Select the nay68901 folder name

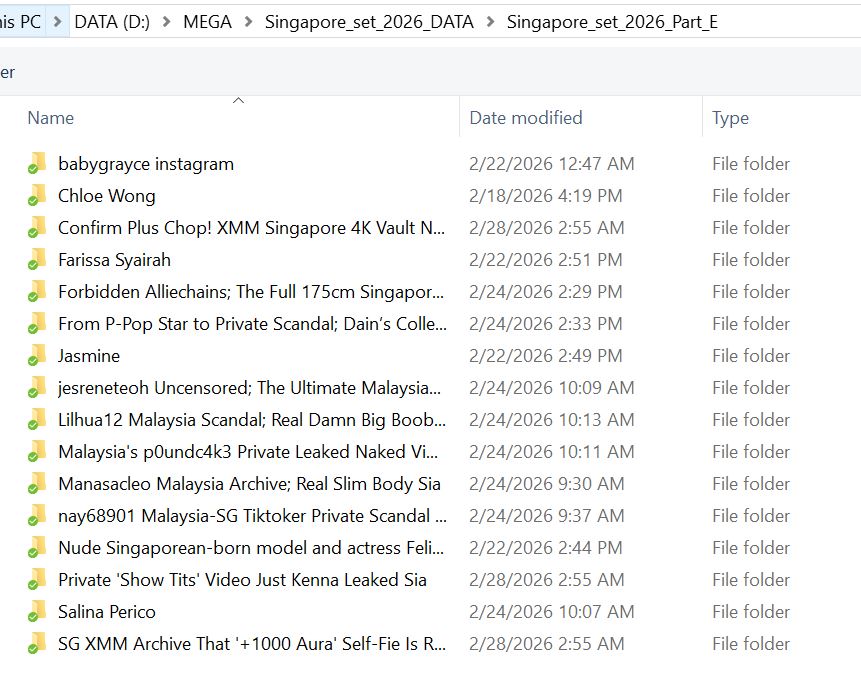[253, 516]
